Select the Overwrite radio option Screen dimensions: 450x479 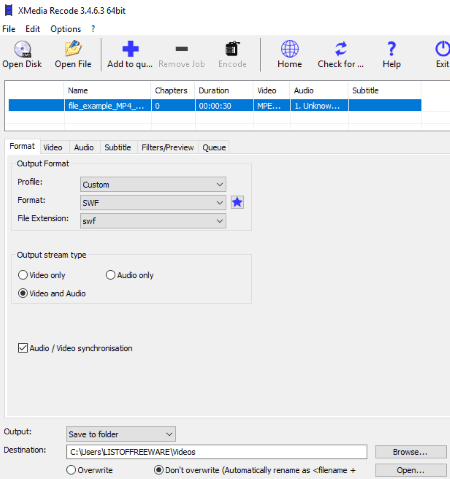tap(71, 470)
